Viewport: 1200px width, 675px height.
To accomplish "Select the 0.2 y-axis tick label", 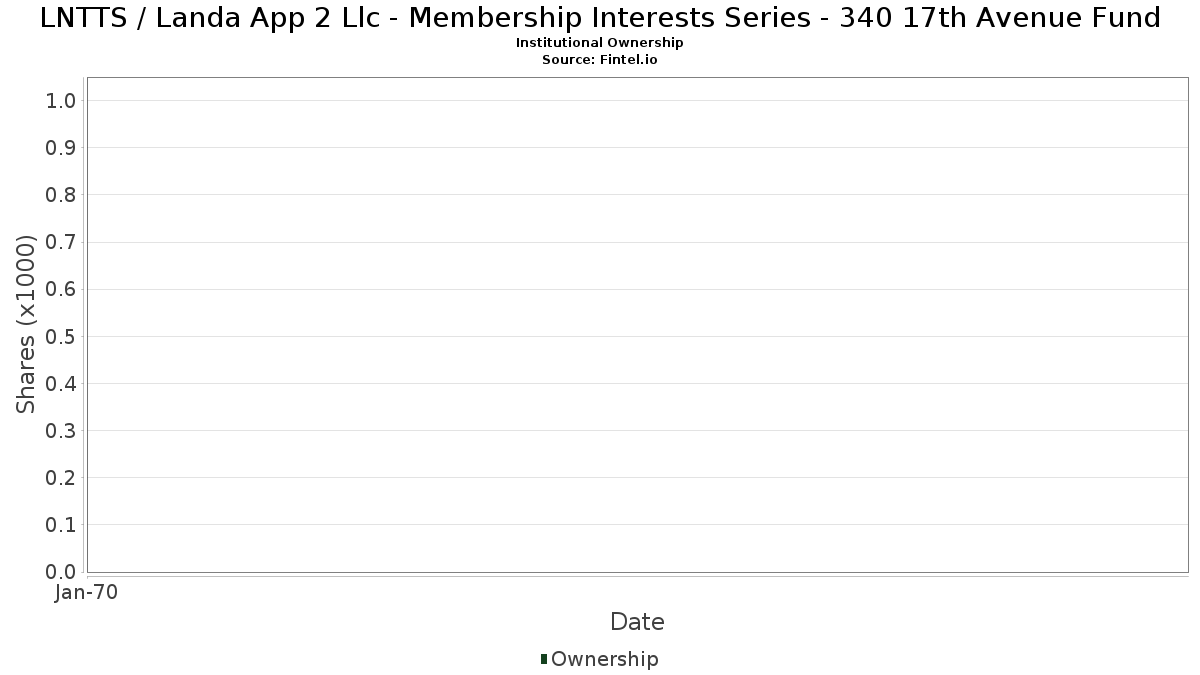I will pos(61,478).
